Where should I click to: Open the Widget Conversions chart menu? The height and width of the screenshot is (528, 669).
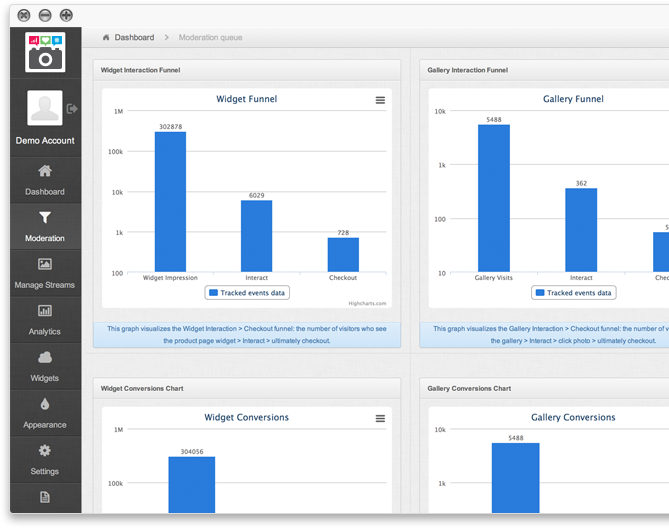(380, 418)
